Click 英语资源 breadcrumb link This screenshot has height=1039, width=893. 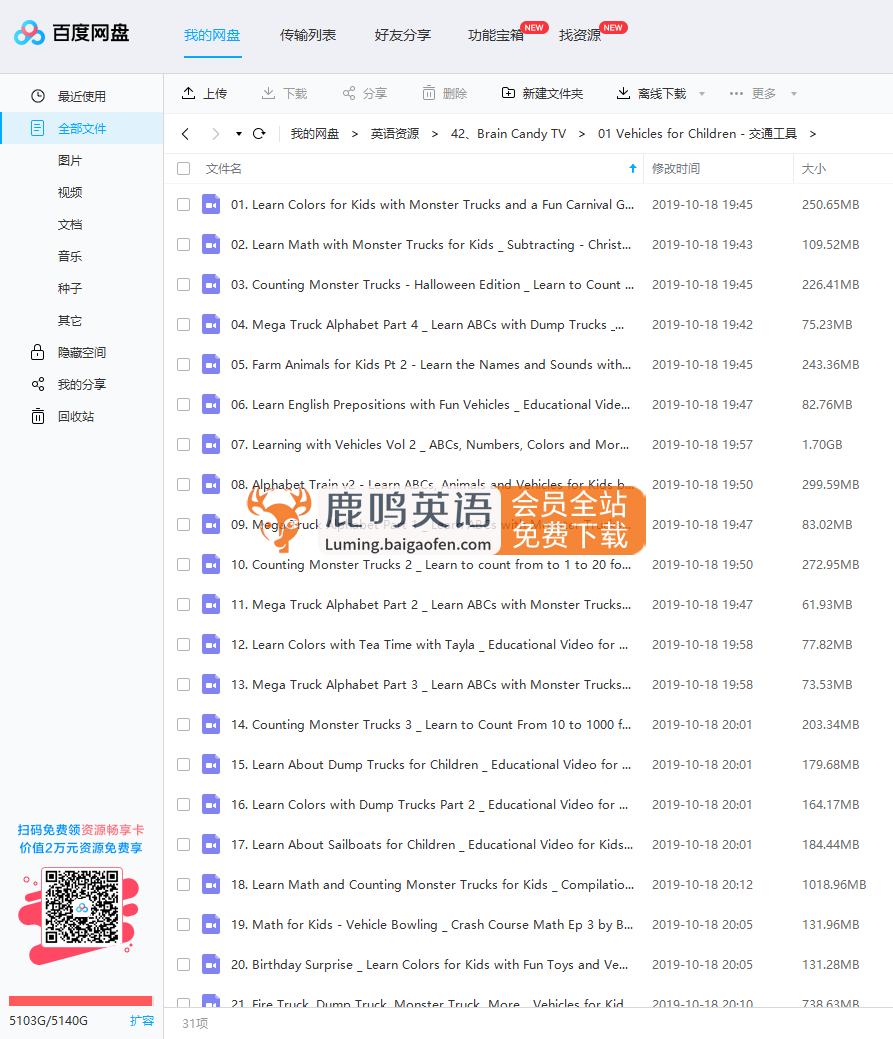click(395, 134)
